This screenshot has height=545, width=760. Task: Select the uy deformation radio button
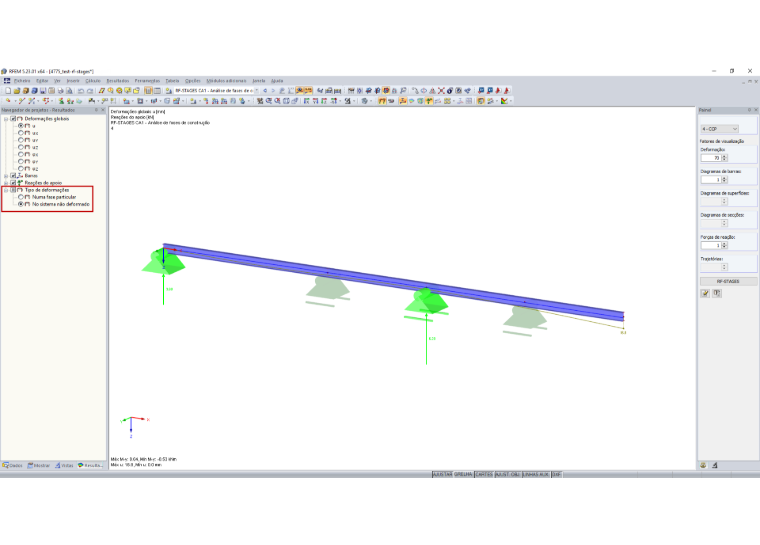(21, 140)
